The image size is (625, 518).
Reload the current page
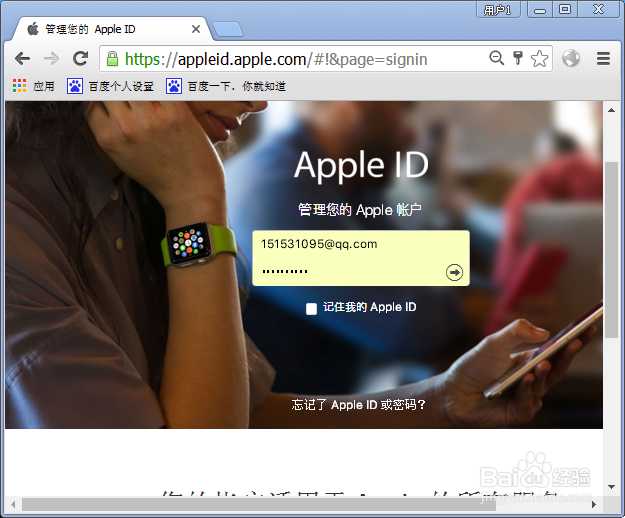pyautogui.click(x=81, y=59)
